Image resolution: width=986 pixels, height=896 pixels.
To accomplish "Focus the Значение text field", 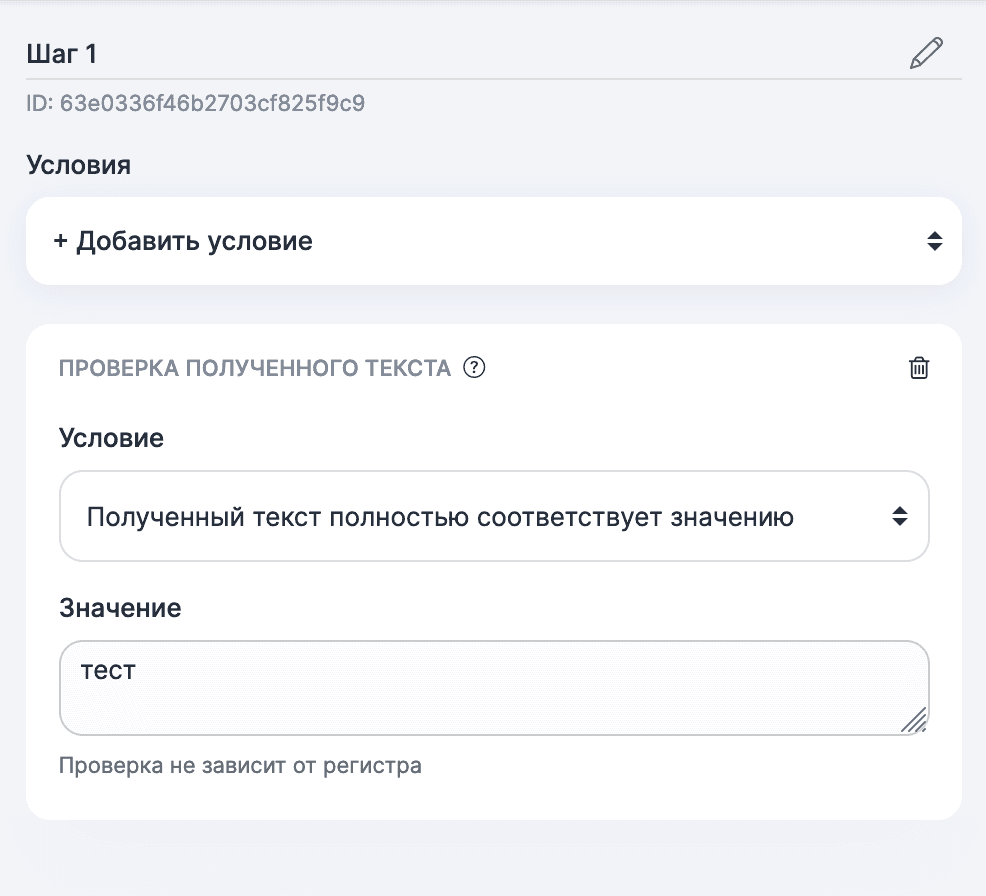I will (x=493, y=700).
